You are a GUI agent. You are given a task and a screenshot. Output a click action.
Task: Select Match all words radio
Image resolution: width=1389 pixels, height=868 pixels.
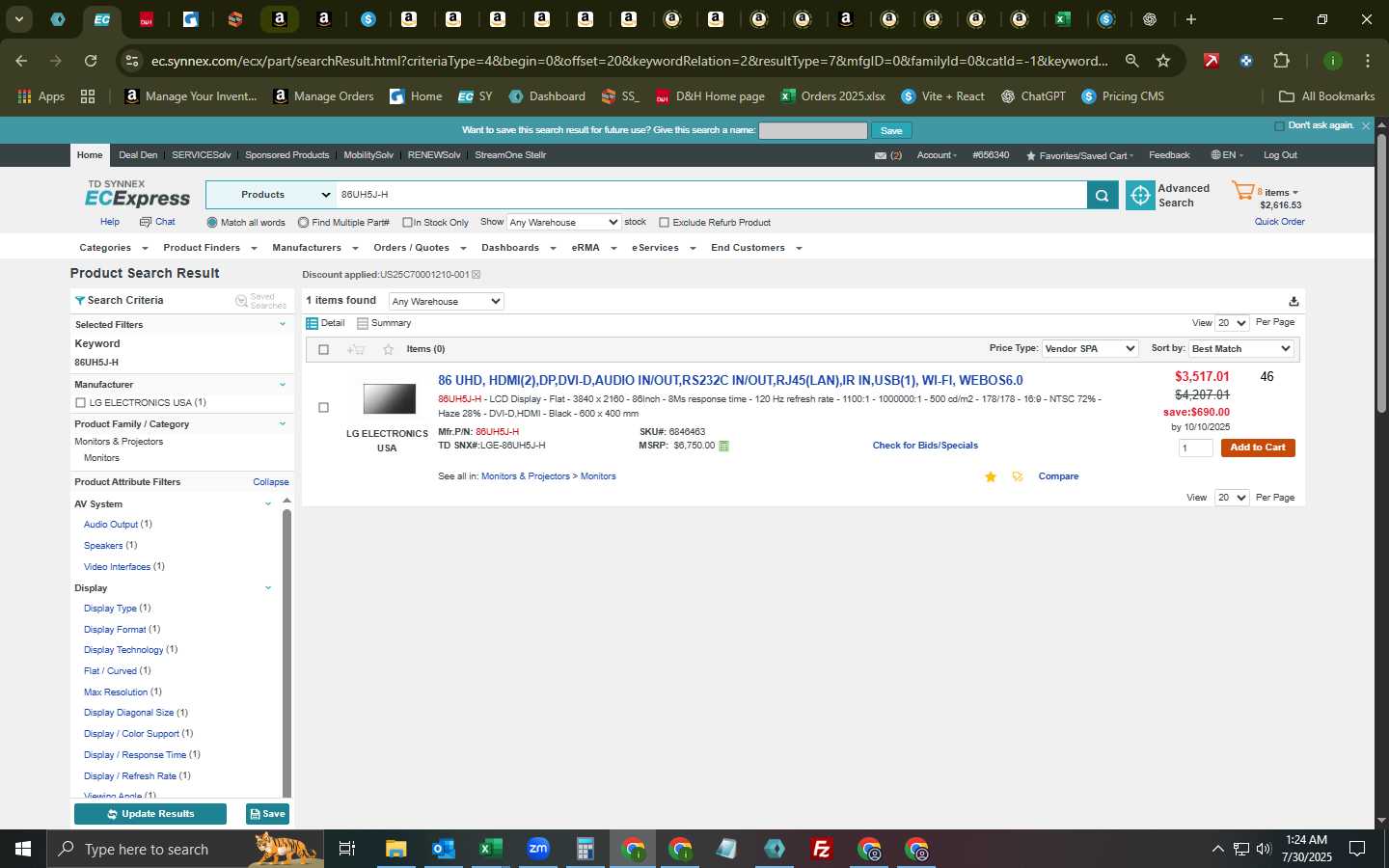(x=212, y=223)
